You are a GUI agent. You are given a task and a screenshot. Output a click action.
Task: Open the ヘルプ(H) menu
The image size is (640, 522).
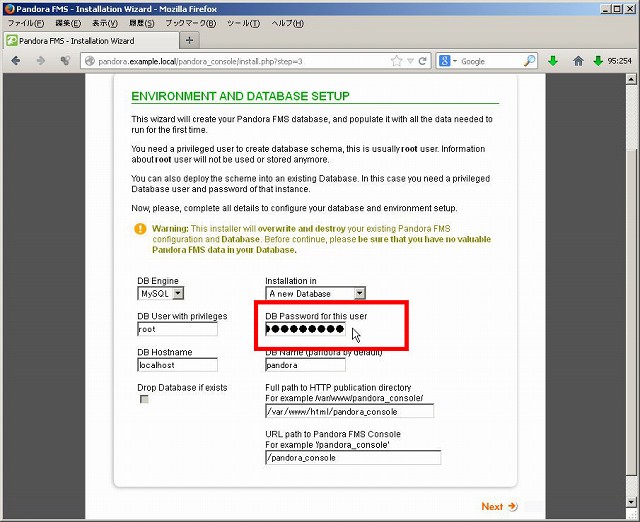tap(288, 23)
